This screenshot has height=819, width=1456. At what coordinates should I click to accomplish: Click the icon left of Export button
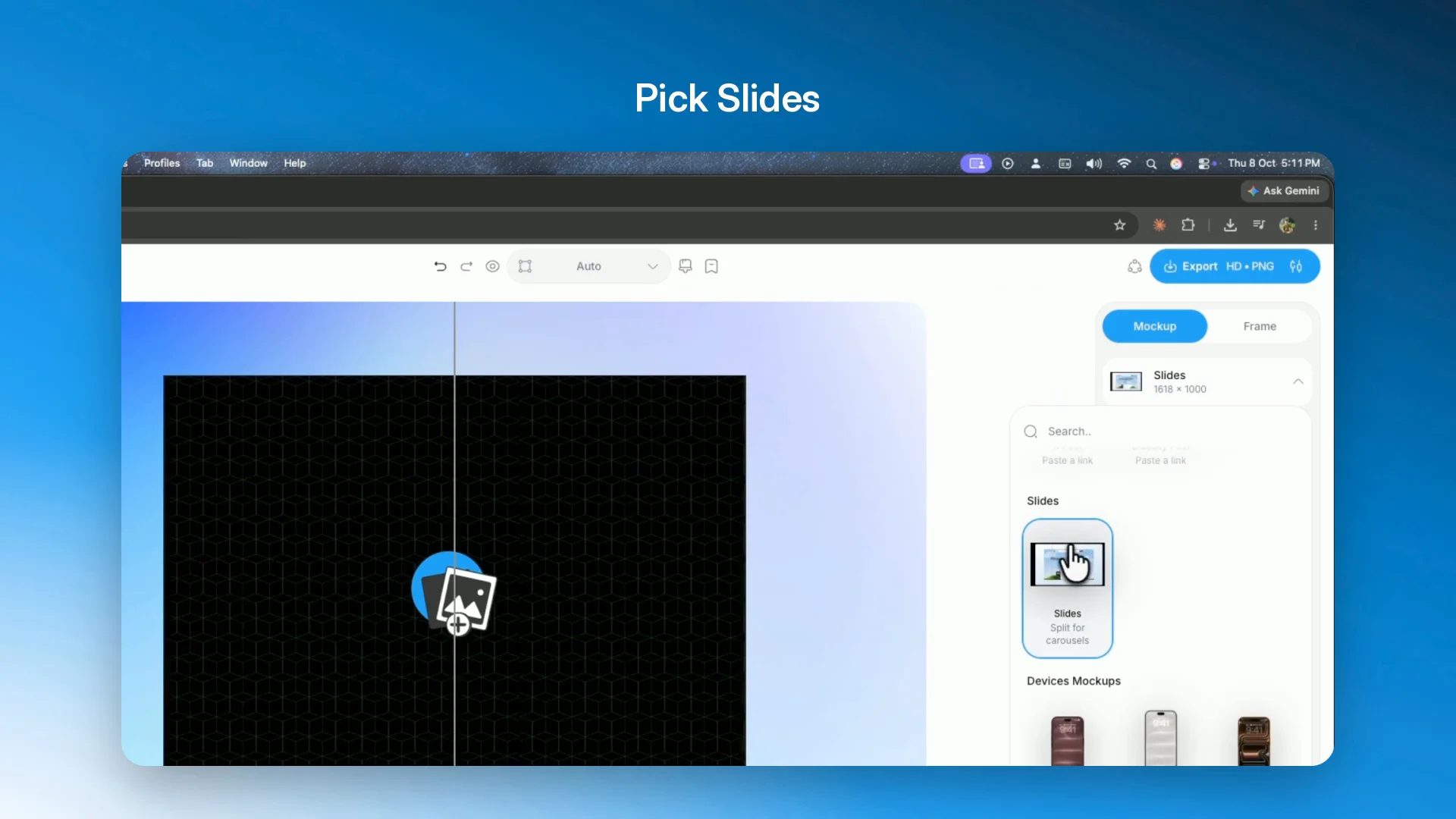point(1134,266)
